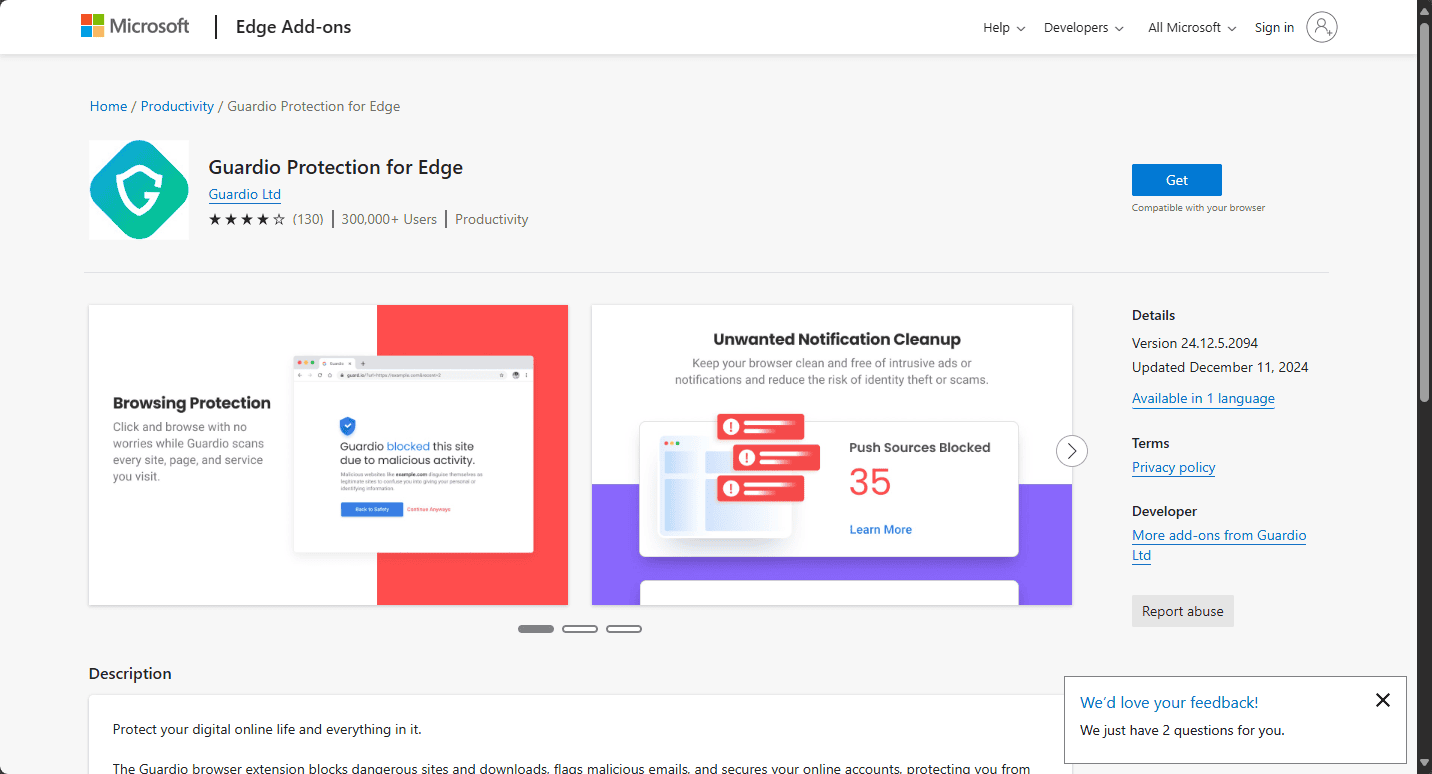Open the Productivity breadcrumb link
The width and height of the screenshot is (1432, 774).
coord(177,106)
